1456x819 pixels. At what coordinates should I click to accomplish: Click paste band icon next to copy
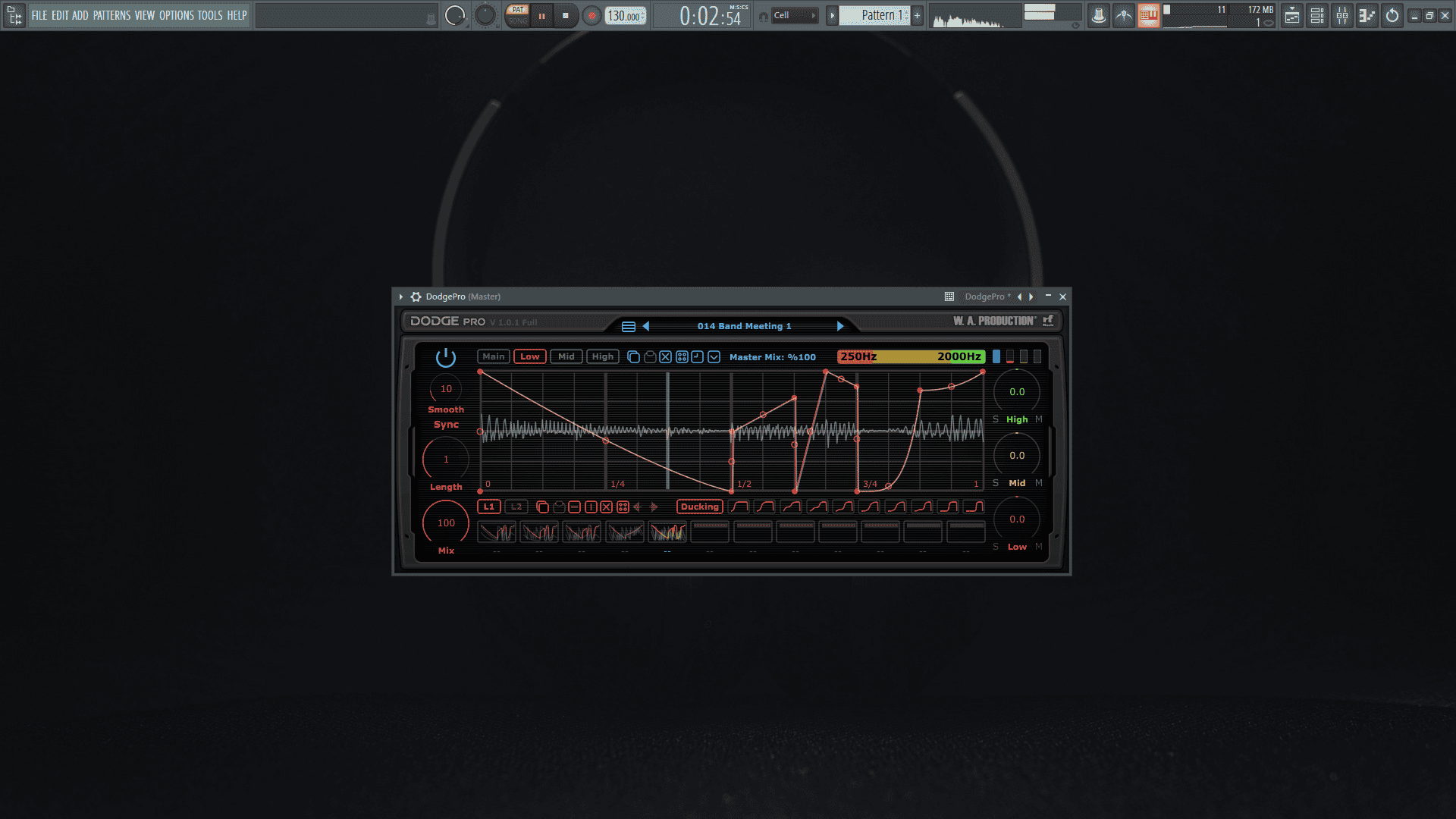click(x=650, y=356)
